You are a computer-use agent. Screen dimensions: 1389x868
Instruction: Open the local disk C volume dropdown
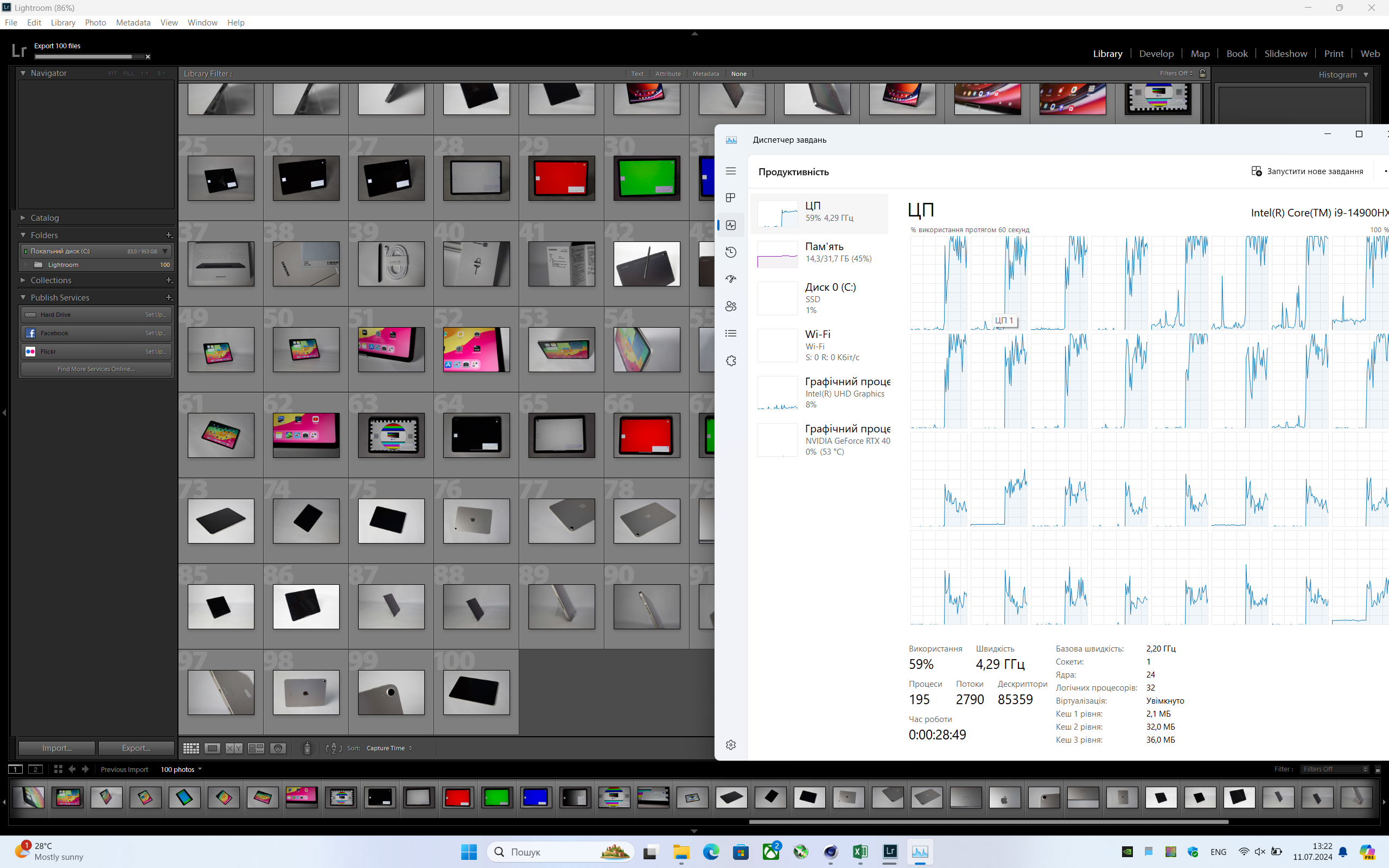(x=165, y=251)
